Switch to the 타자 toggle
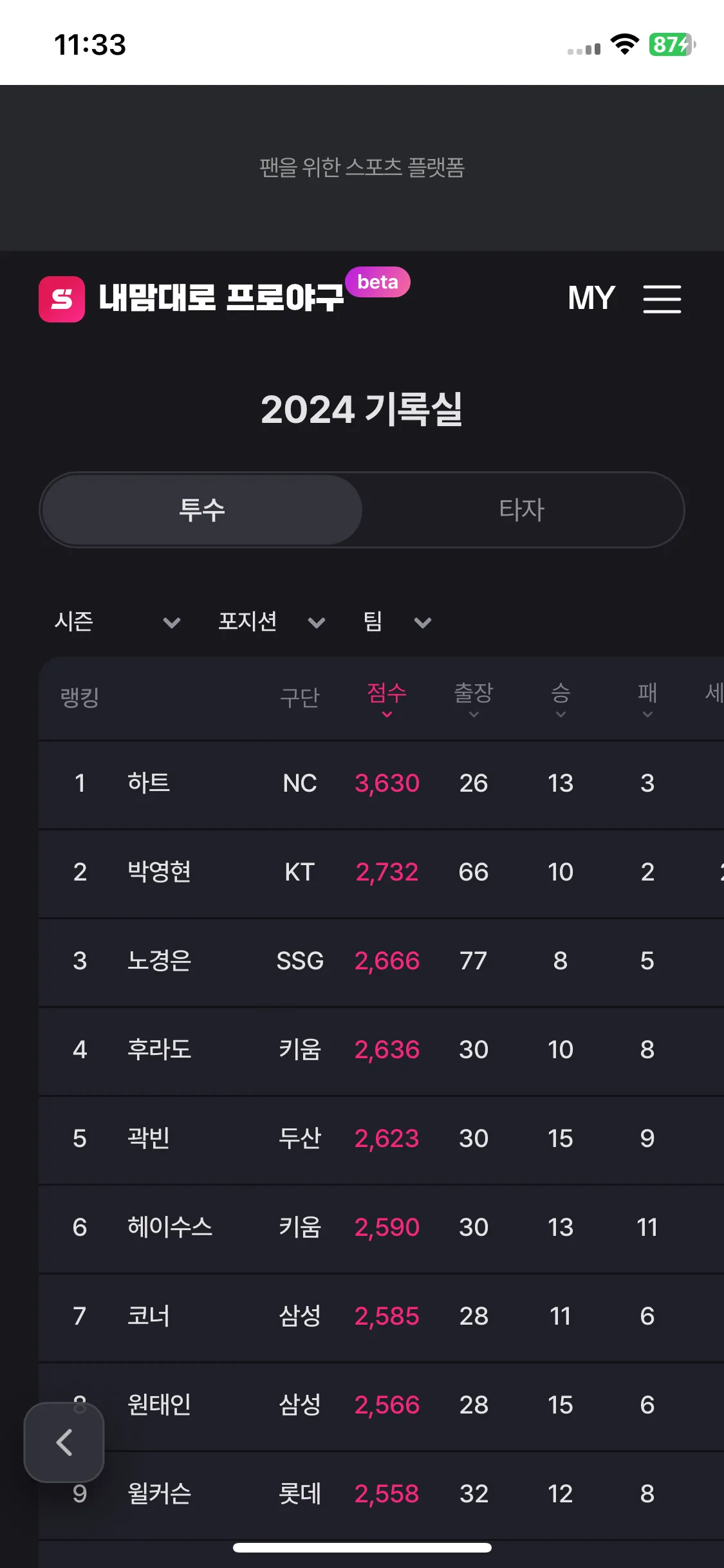724x1568 pixels. tap(522, 510)
